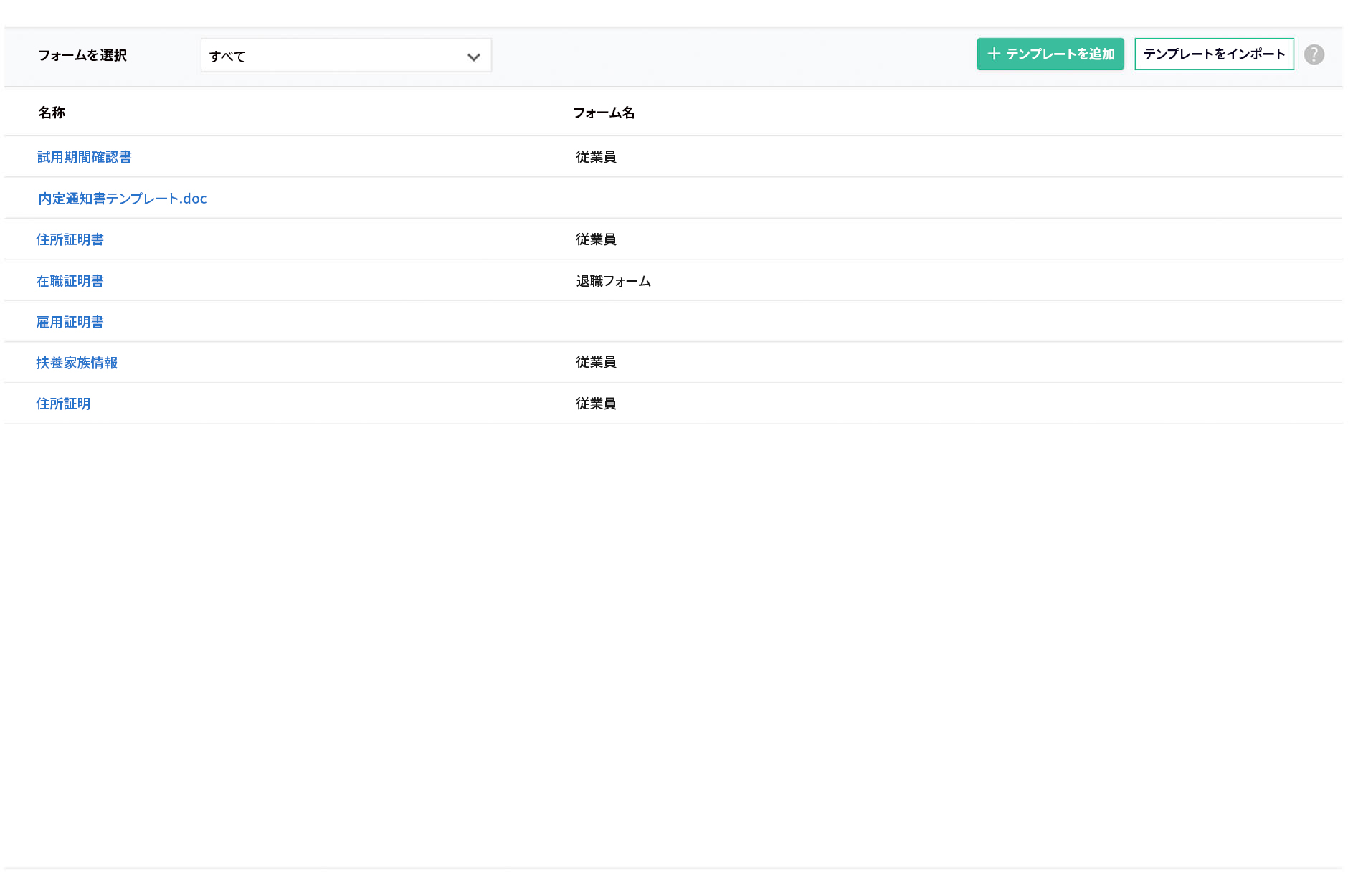Open the 雇用証明書 template
Screen dimensions: 1348x896
click(x=70, y=322)
